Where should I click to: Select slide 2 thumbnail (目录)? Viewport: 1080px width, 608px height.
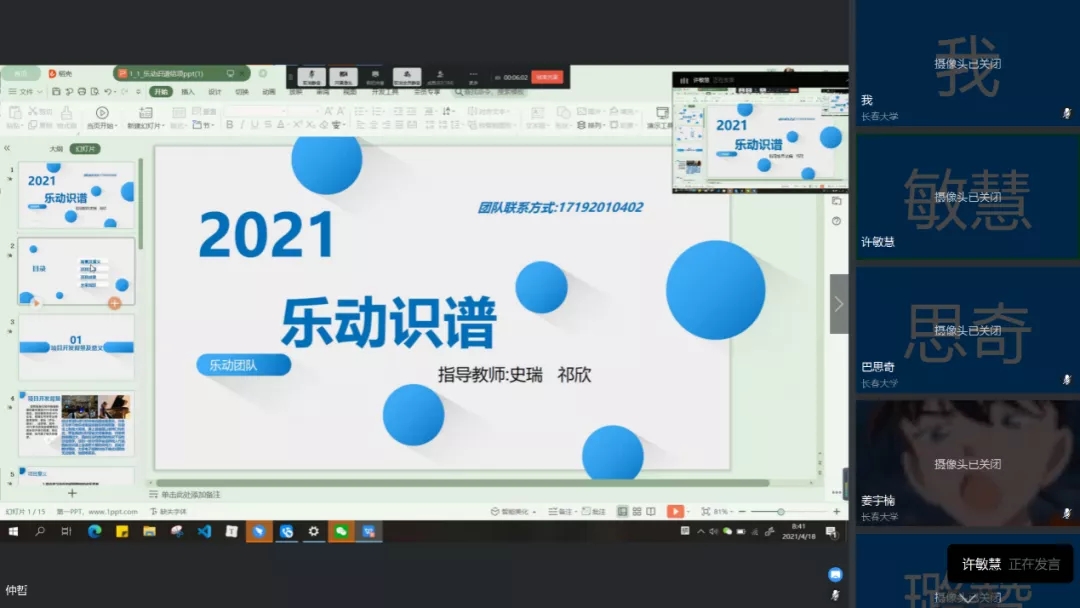click(x=76, y=271)
